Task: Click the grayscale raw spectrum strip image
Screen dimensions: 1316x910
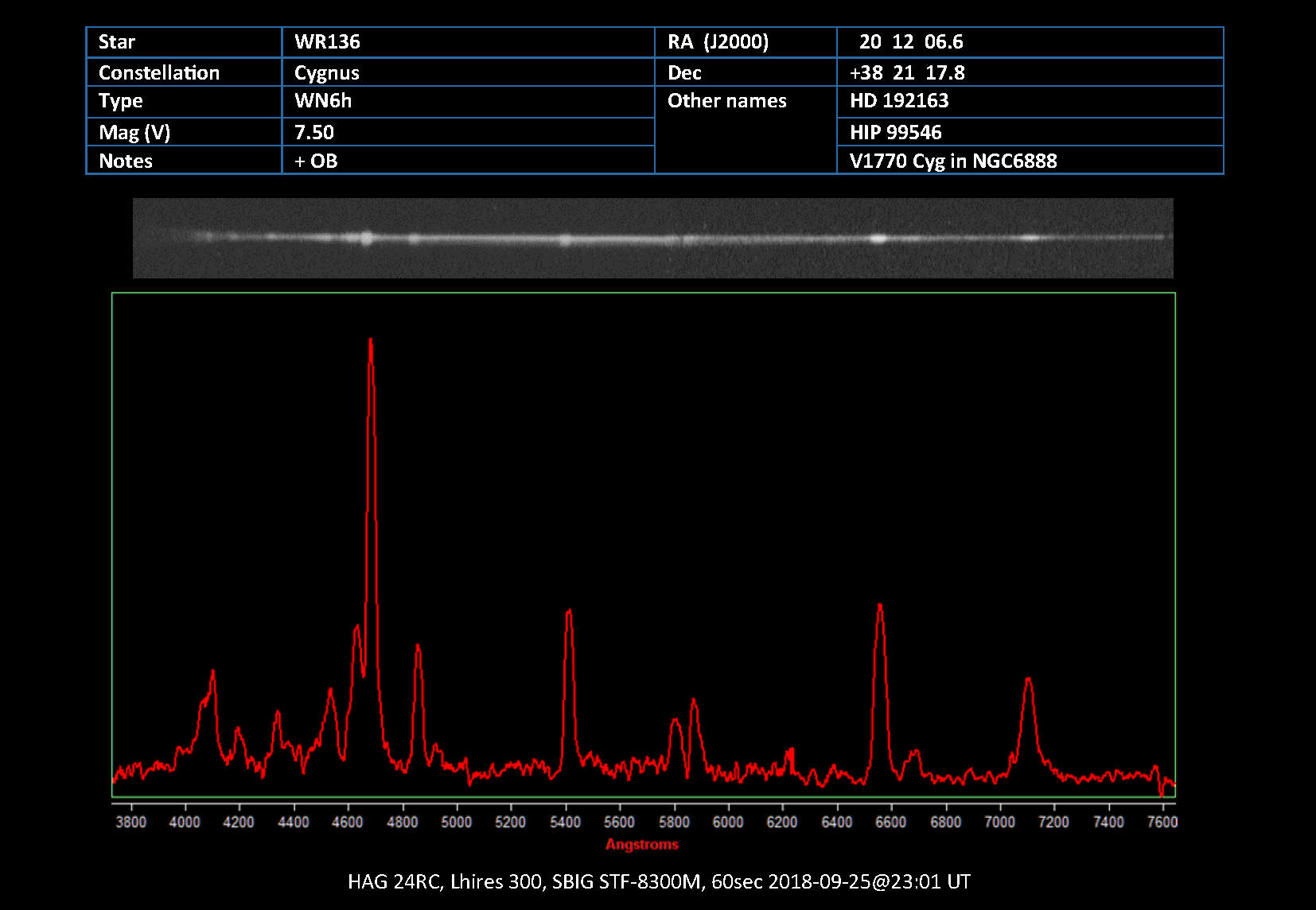Action: (652, 238)
